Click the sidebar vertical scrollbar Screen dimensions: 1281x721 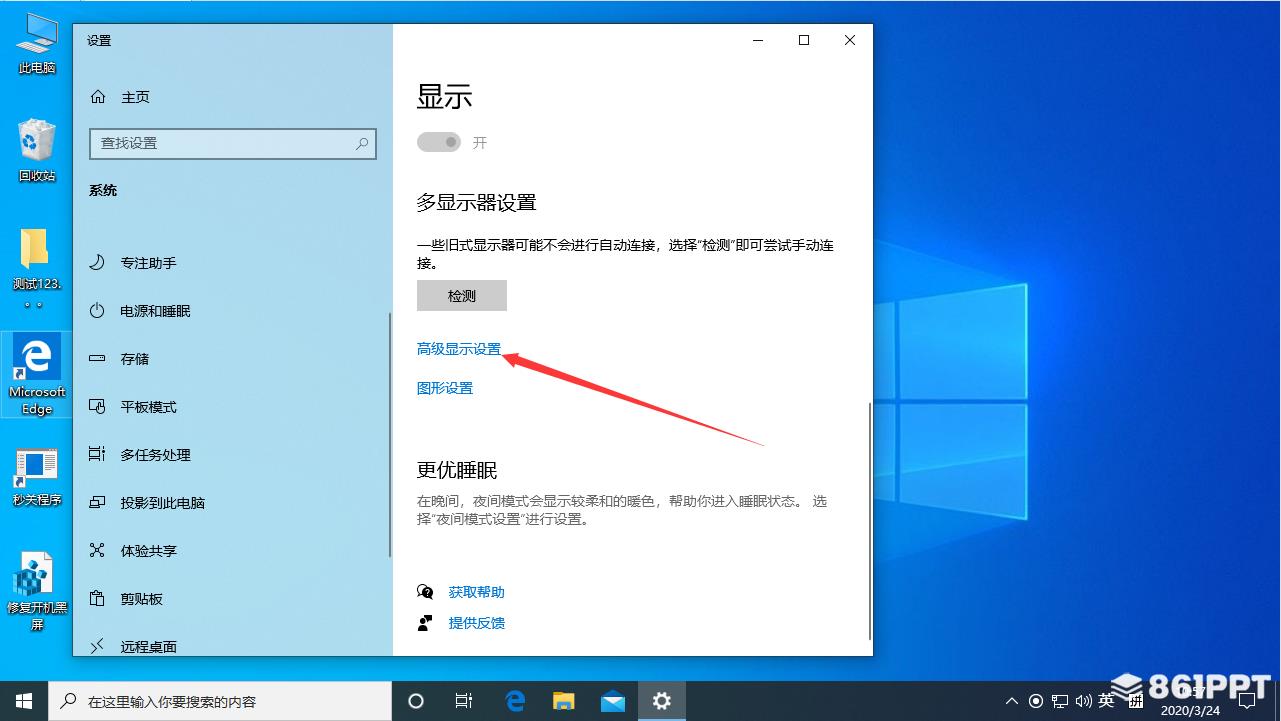tap(390, 435)
